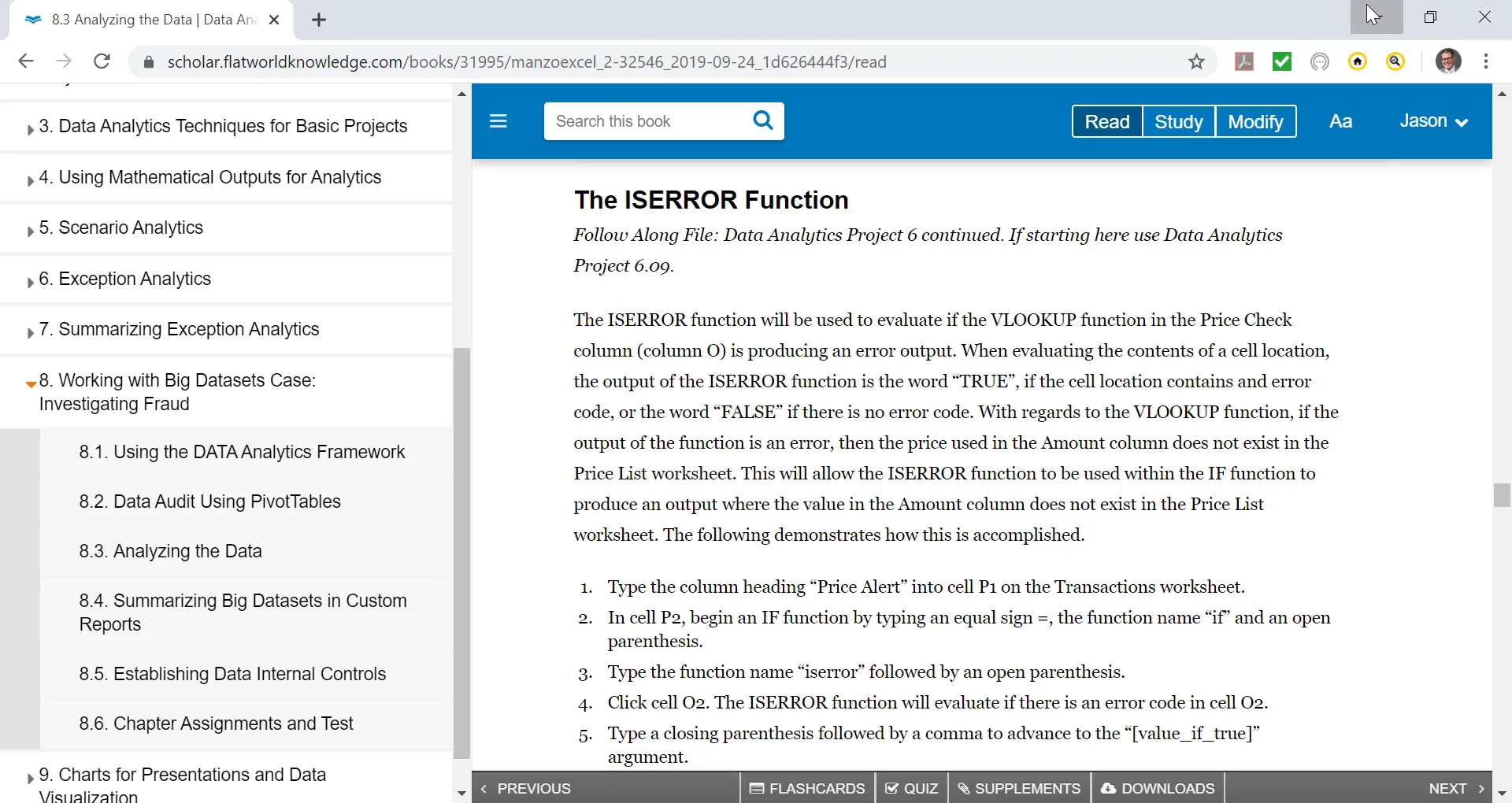Open Flashcards

807,788
